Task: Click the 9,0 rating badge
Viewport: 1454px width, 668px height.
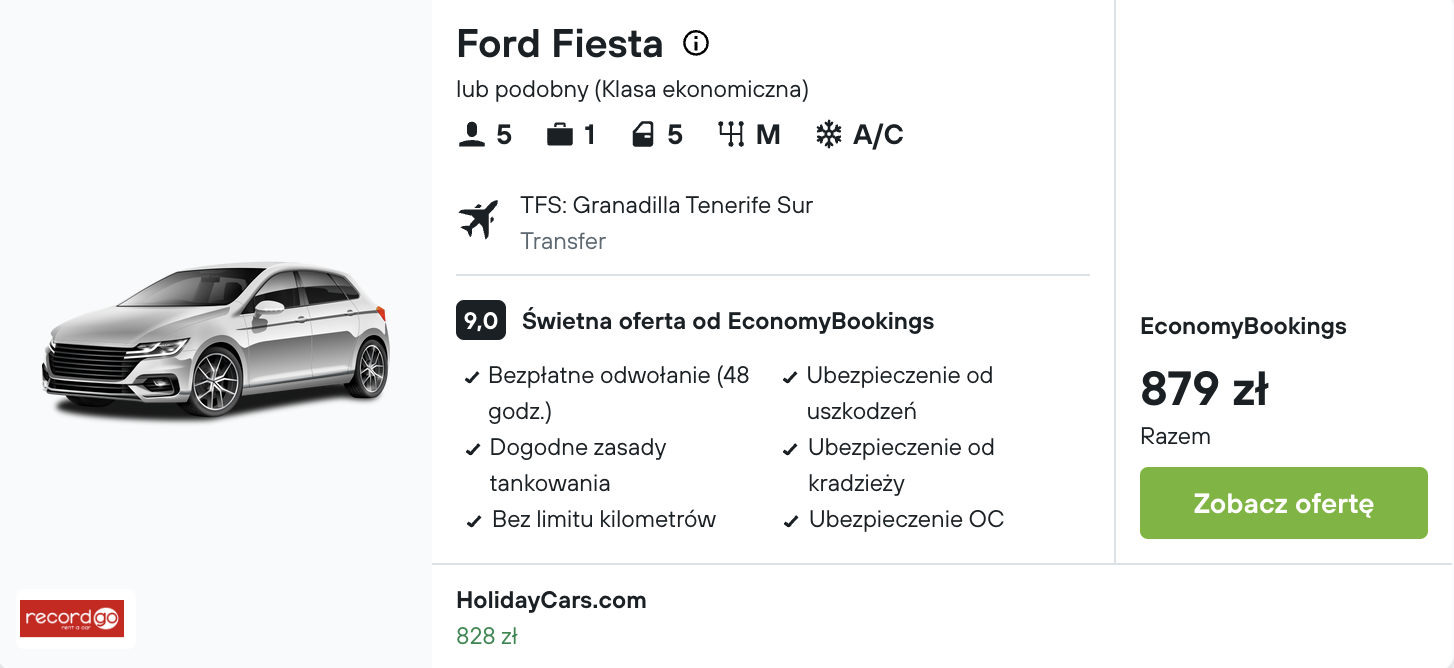Action: click(x=481, y=321)
